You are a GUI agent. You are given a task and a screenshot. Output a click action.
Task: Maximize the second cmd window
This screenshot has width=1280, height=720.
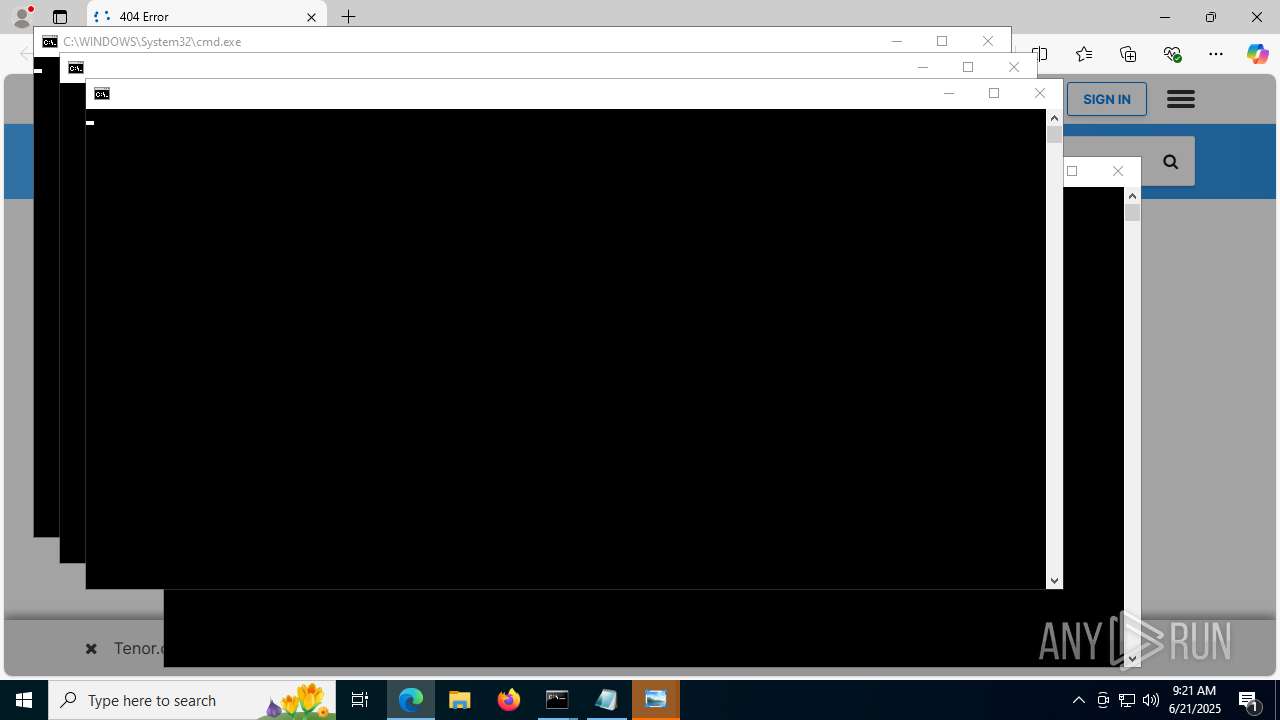pos(968,67)
